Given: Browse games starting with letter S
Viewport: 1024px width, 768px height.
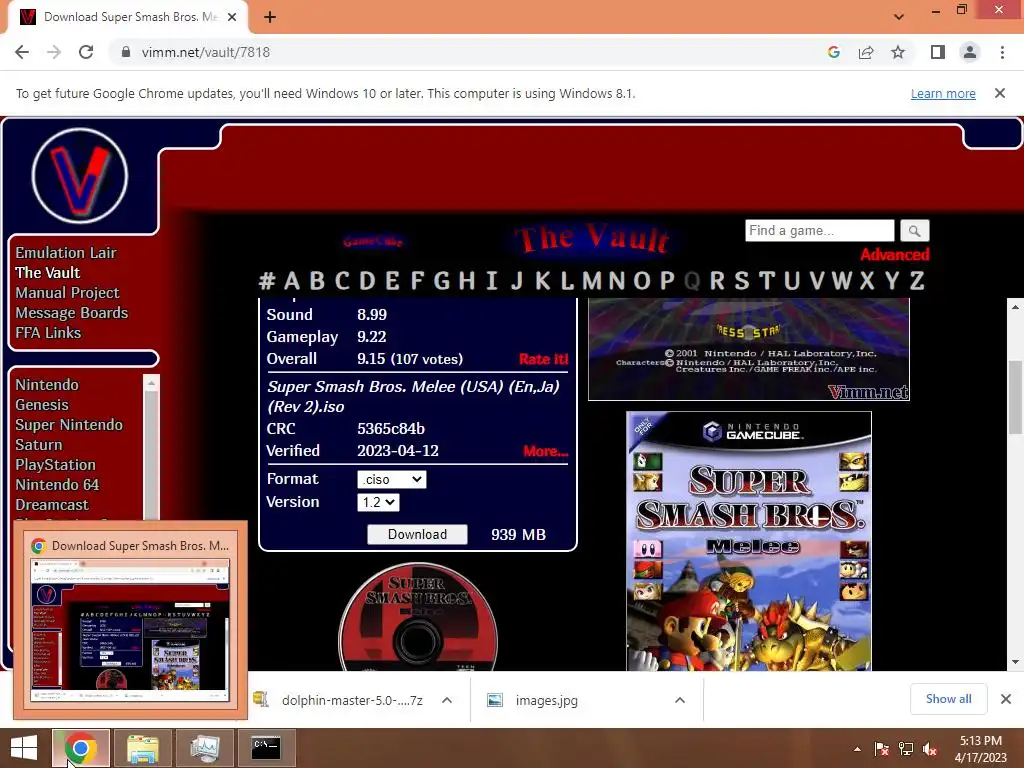Looking at the screenshot, I should coord(742,281).
